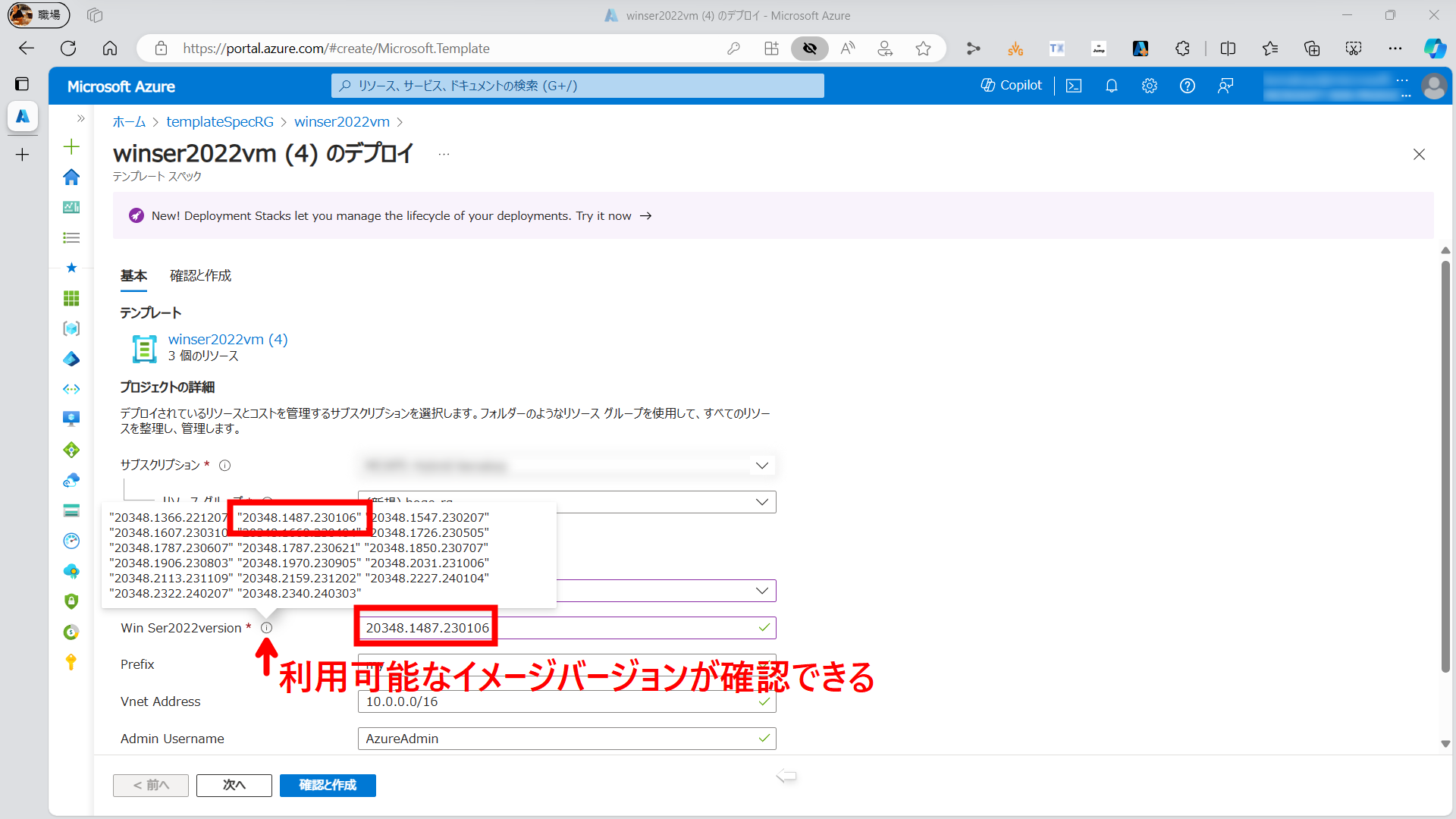This screenshot has width=1456, height=819.
Task: Click the Vnet Address input field
Action: click(566, 701)
